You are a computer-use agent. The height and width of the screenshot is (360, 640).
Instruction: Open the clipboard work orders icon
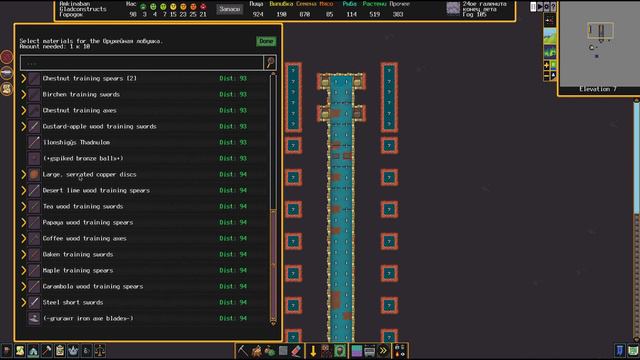click(x=60, y=351)
